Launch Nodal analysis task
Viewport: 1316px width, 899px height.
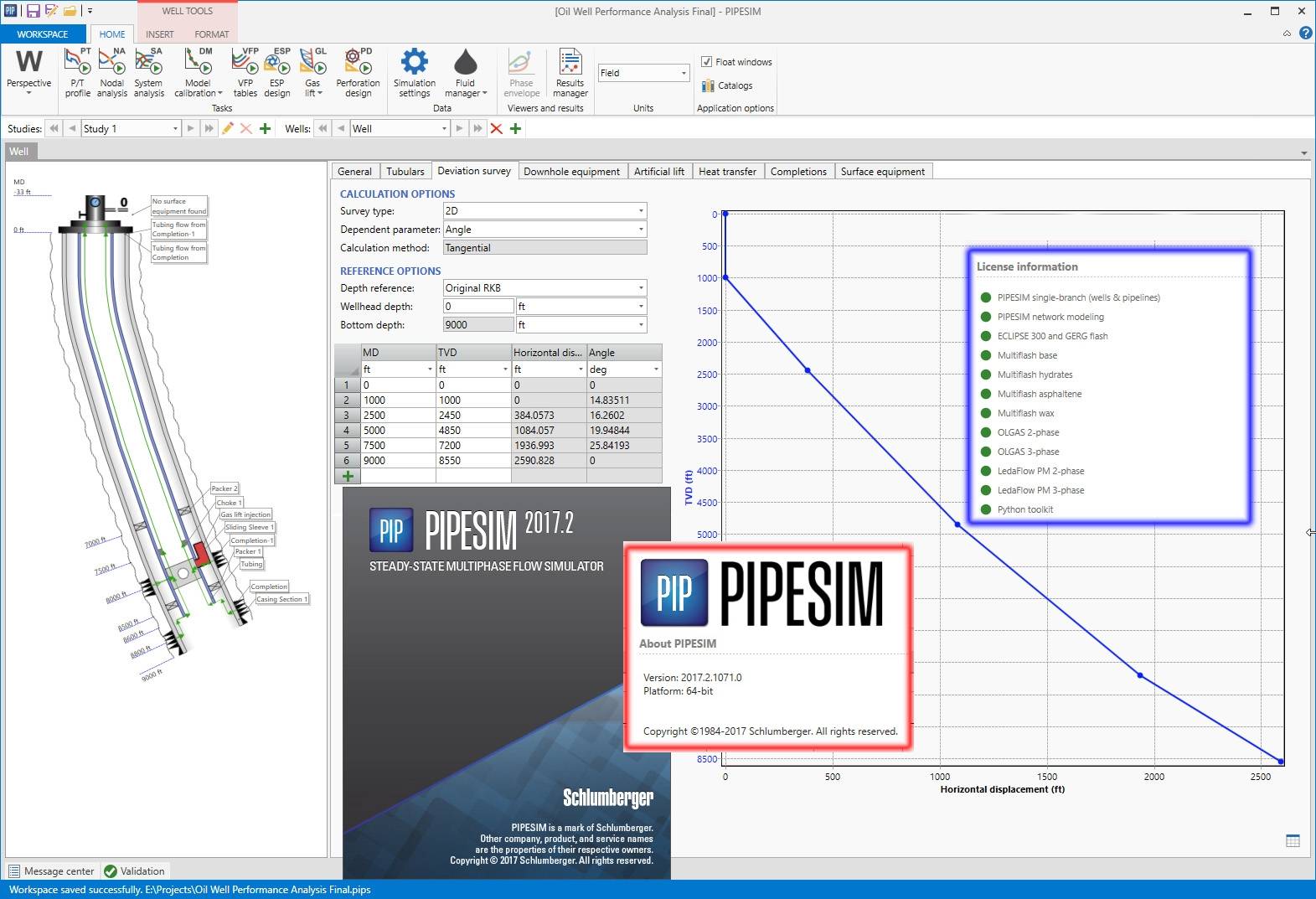click(x=112, y=73)
